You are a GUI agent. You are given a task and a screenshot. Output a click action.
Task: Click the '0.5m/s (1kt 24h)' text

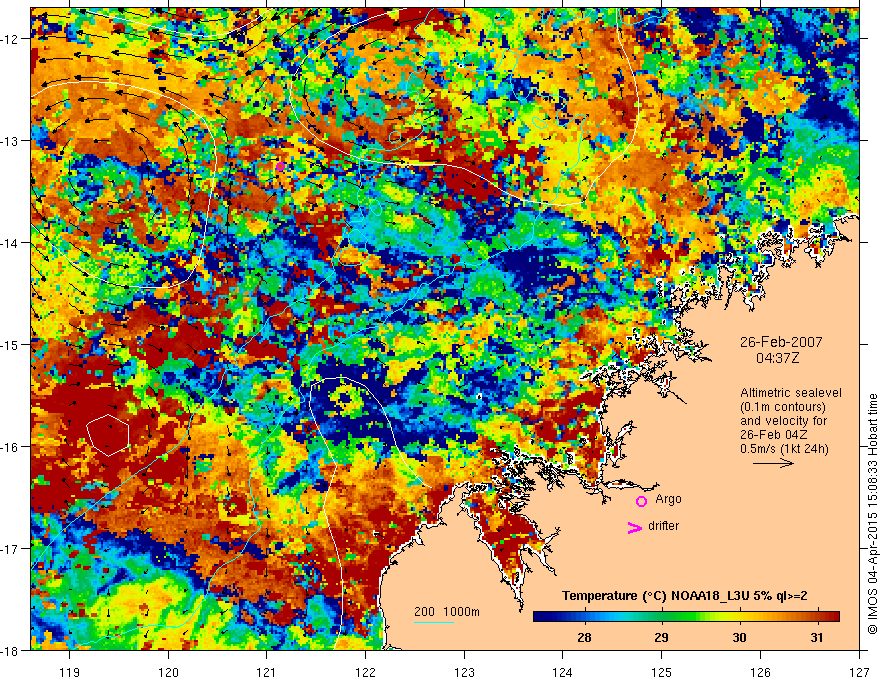click(784, 449)
